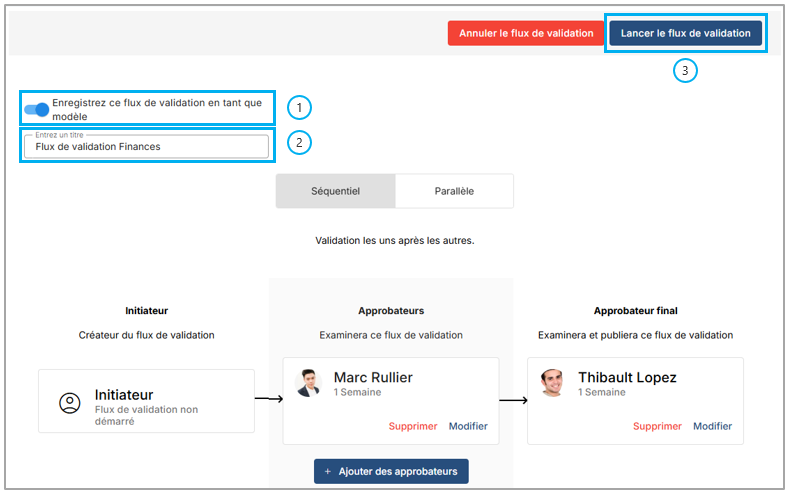
Task: Click the numbered callout circle 3
Action: click(x=684, y=70)
